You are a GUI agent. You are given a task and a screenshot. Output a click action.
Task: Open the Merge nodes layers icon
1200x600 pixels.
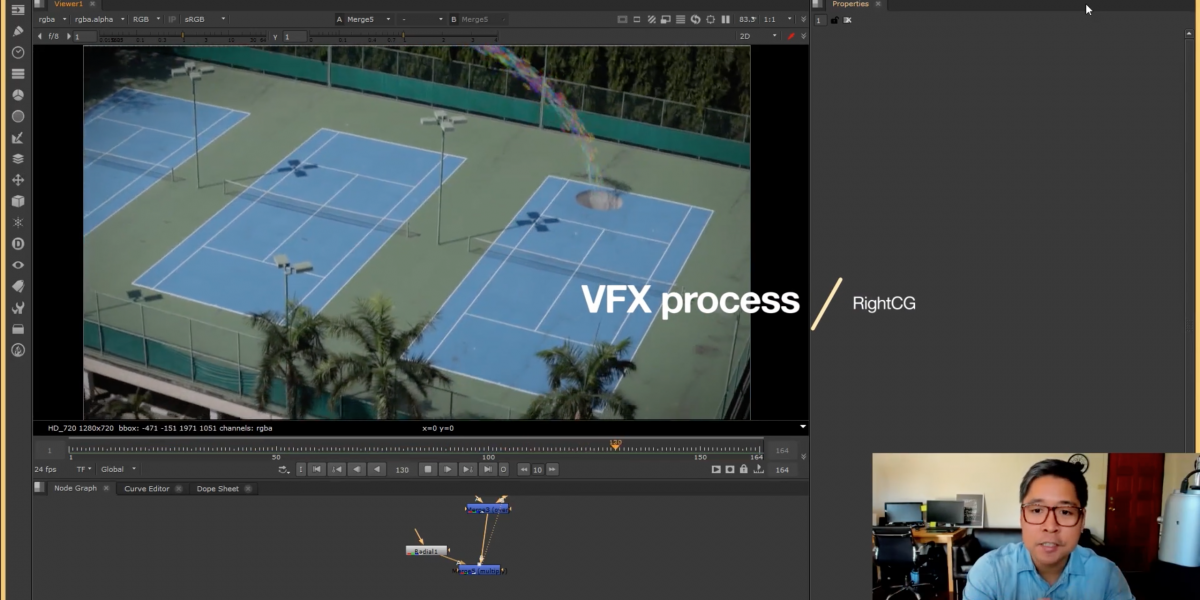tap(18, 159)
